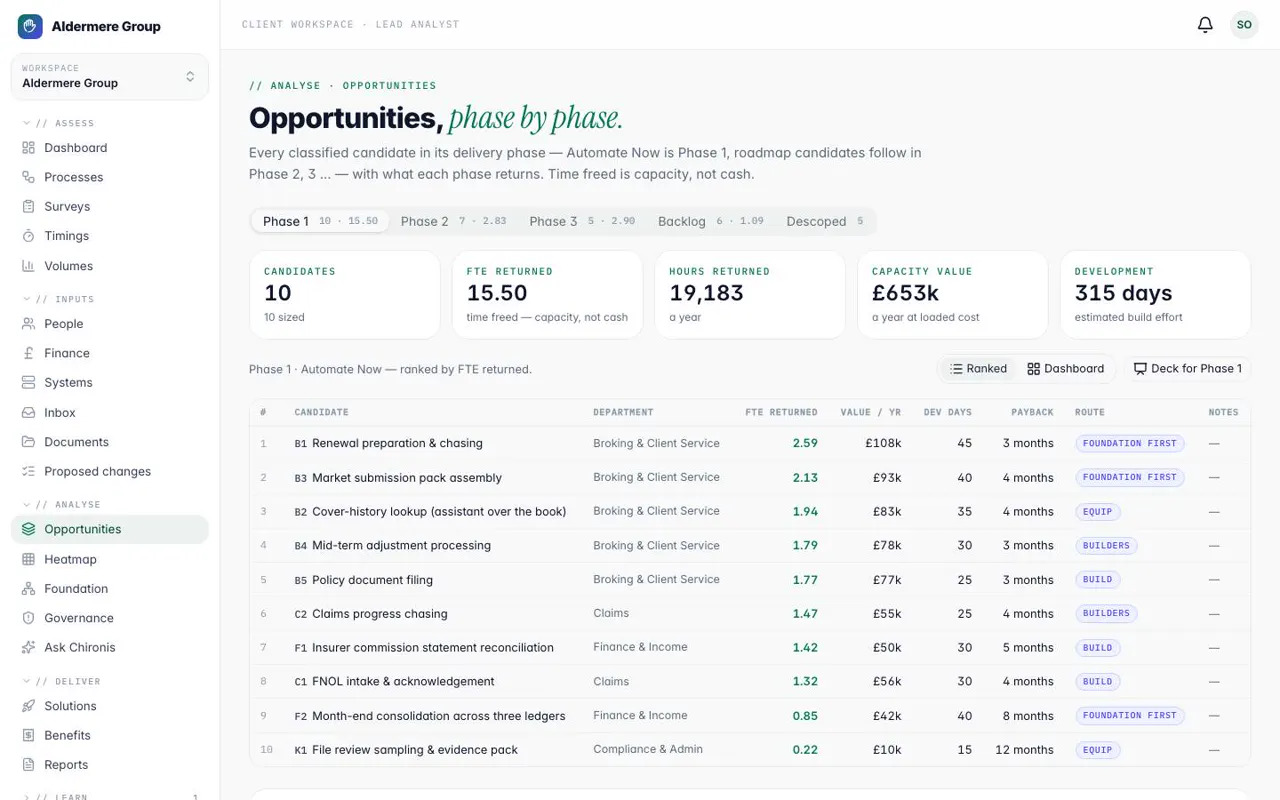Viewport: 1280px width, 800px height.
Task: Open the Benefits sidebar icon
Action: coord(28,735)
